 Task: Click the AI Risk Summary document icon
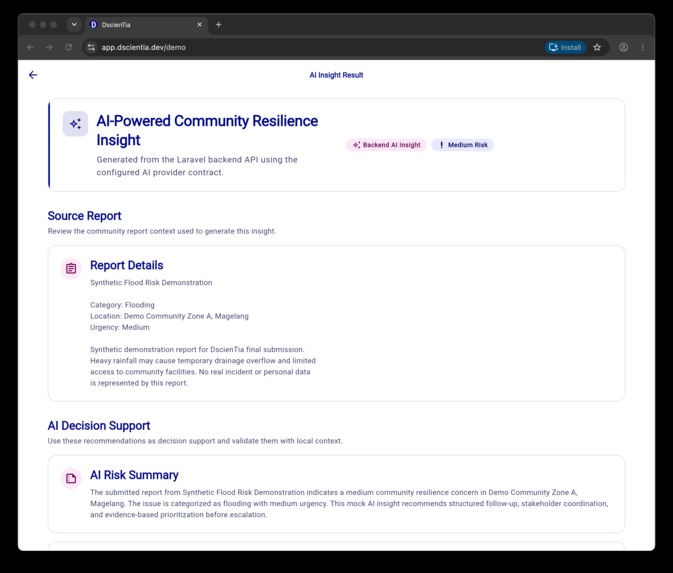[x=71, y=478]
